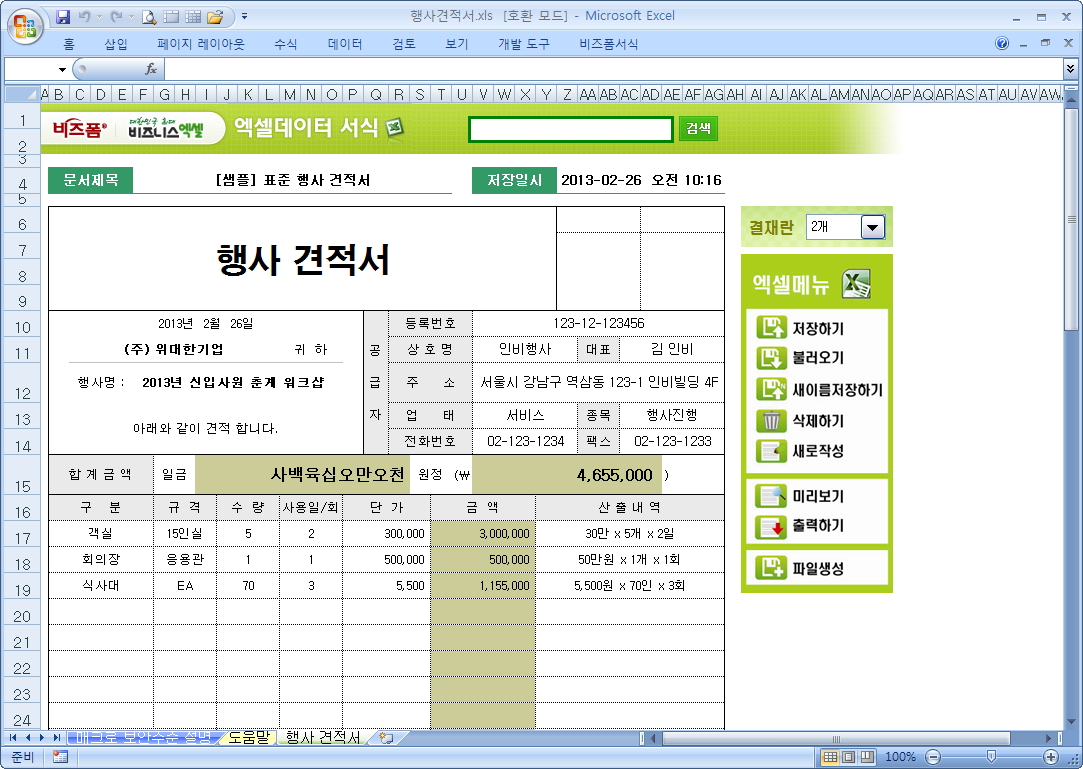Viewport: 1083px width, 769px height.
Task: Go to first sheet with navigation arrow
Action: pyautogui.click(x=12, y=738)
